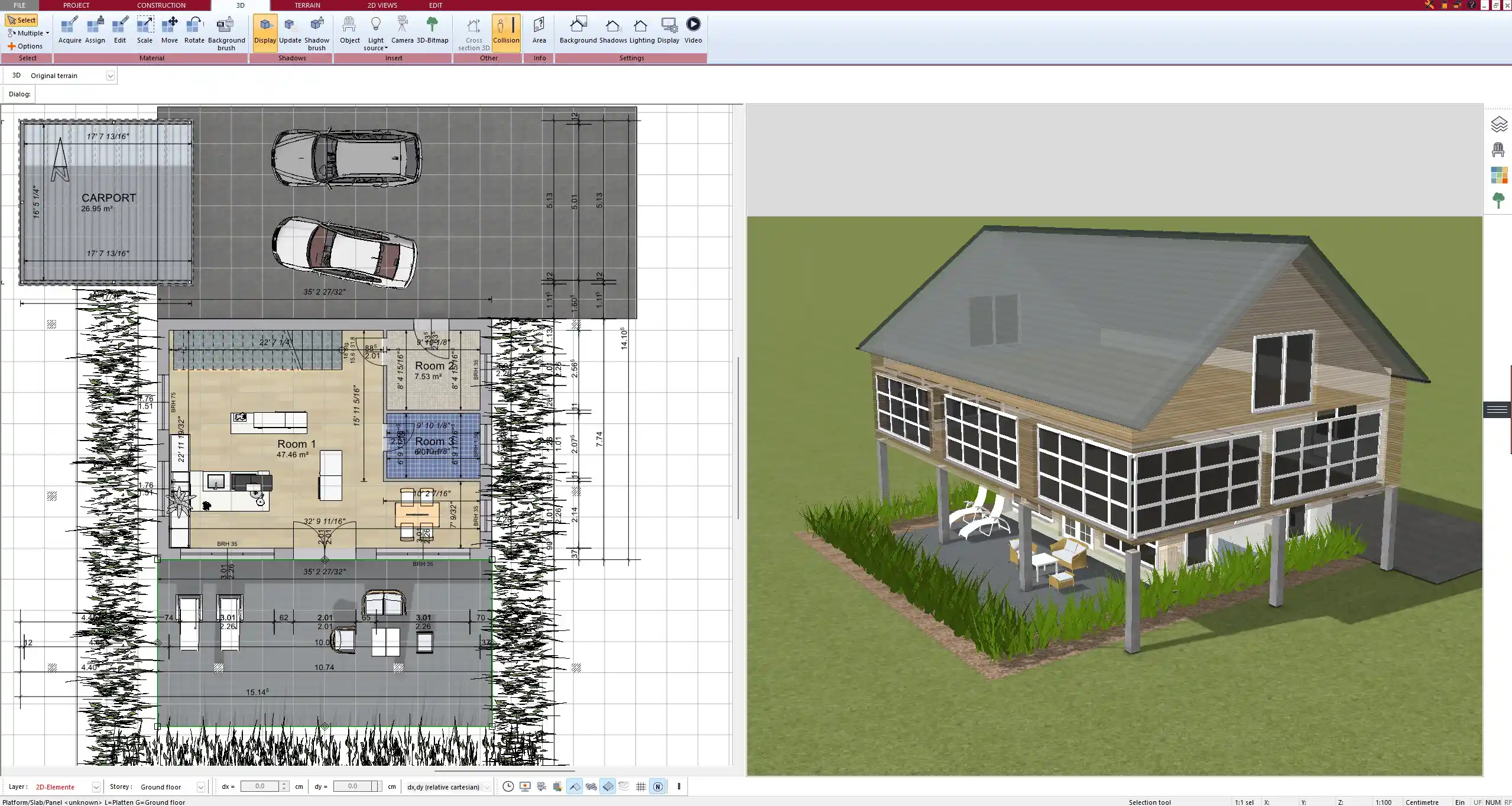
Task: Activate the Background brush tool
Action: (226, 34)
